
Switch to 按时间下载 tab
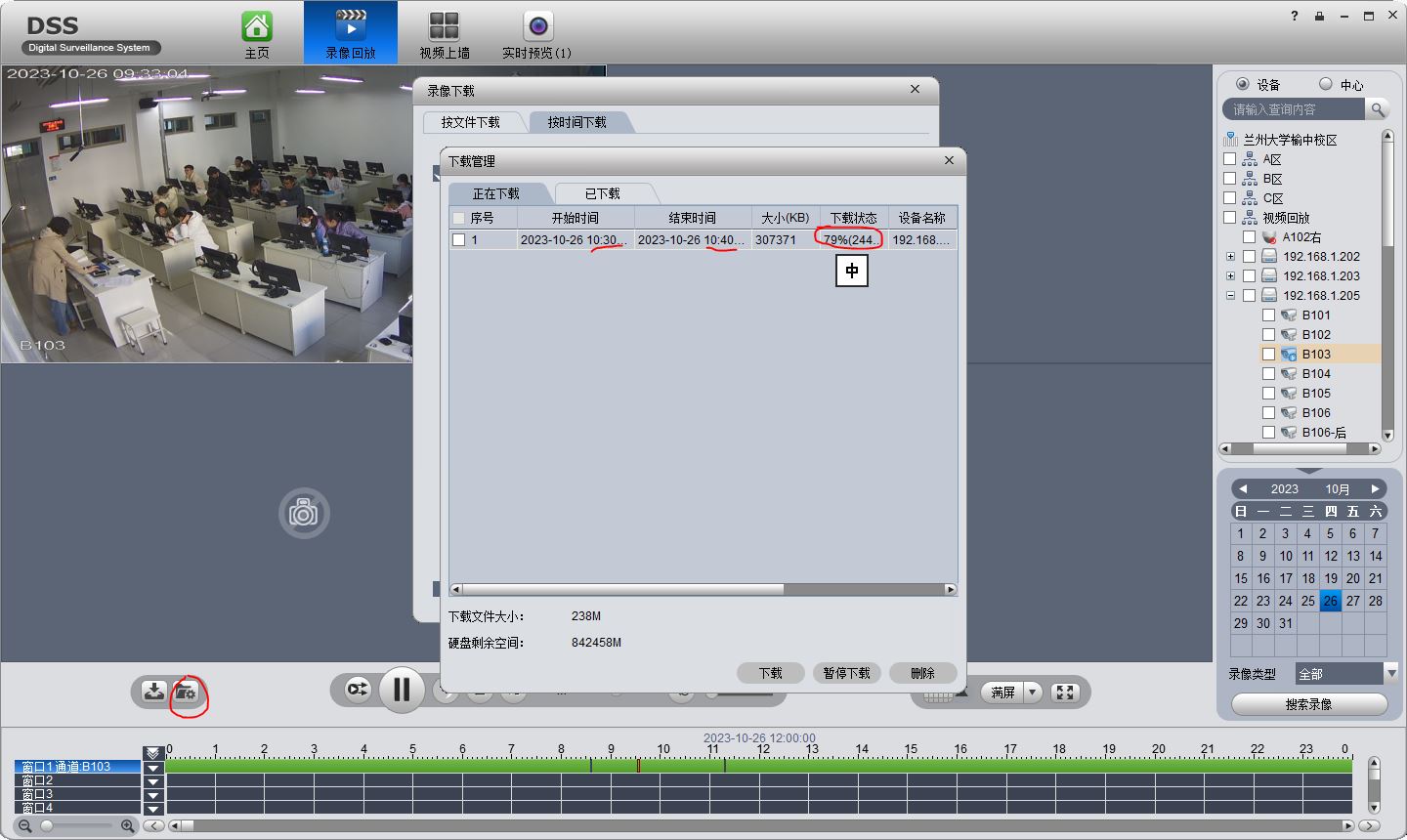576,122
